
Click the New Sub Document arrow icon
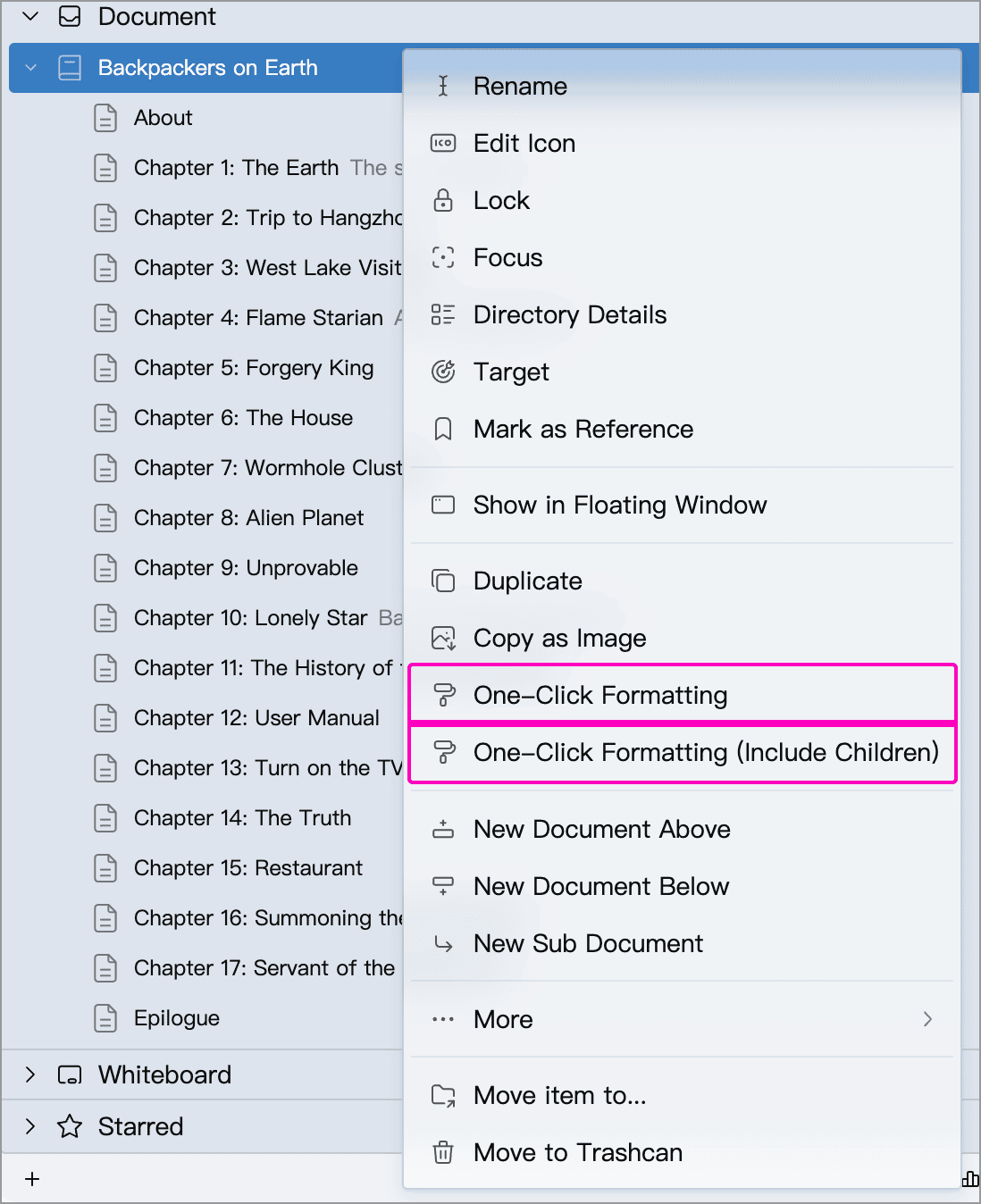click(443, 943)
